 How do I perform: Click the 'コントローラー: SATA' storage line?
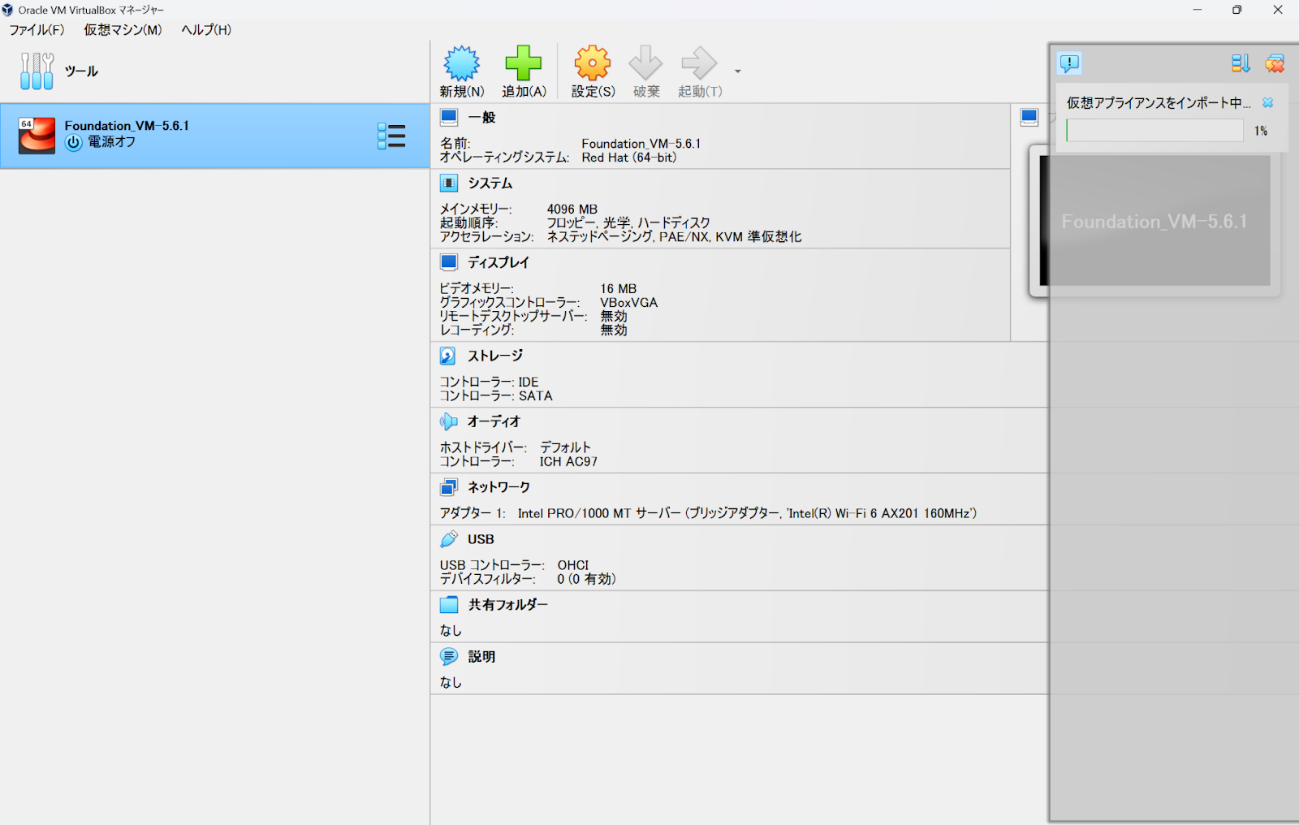coord(496,396)
